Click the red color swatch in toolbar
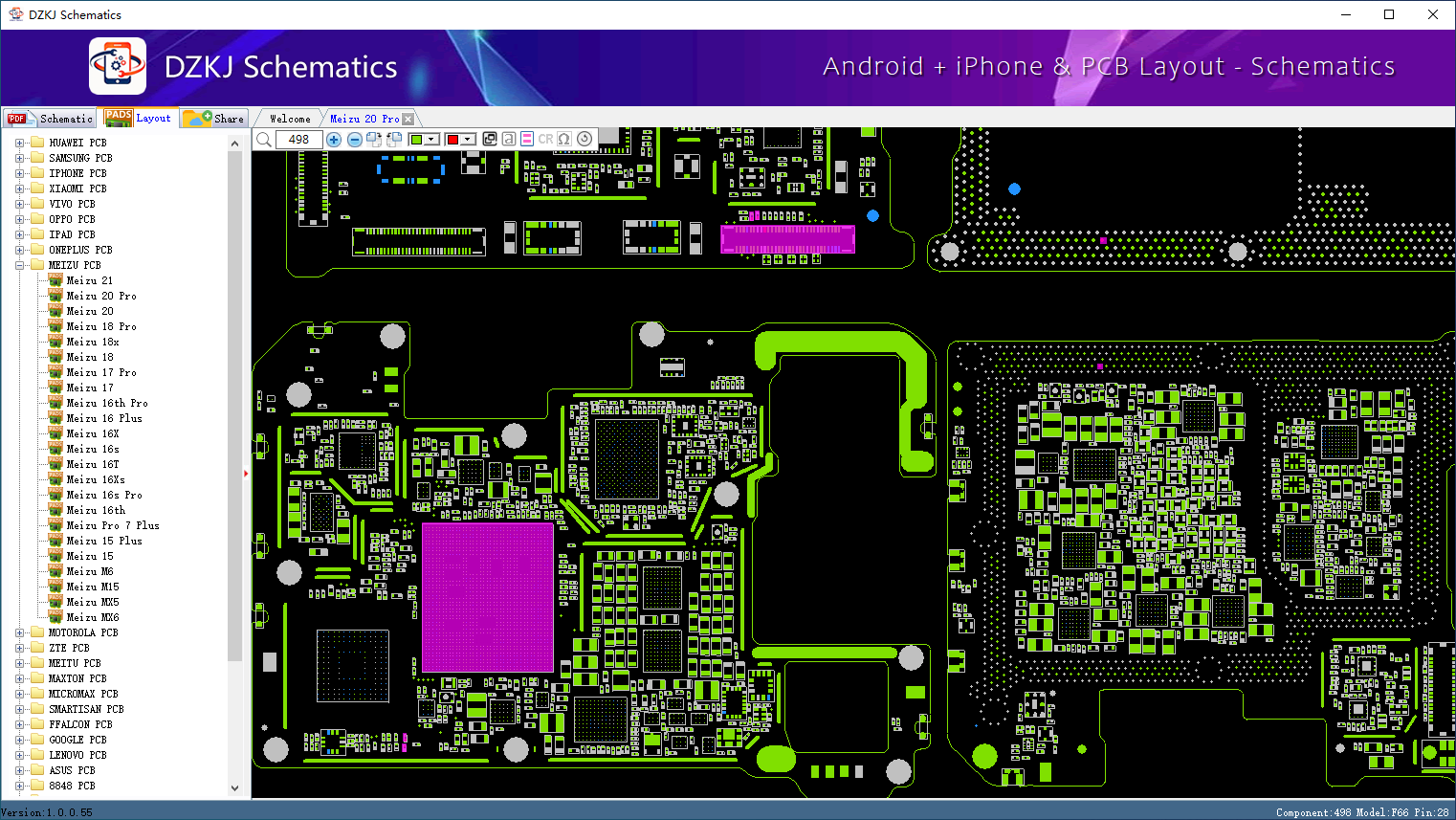The height and width of the screenshot is (820, 1456). coord(452,140)
